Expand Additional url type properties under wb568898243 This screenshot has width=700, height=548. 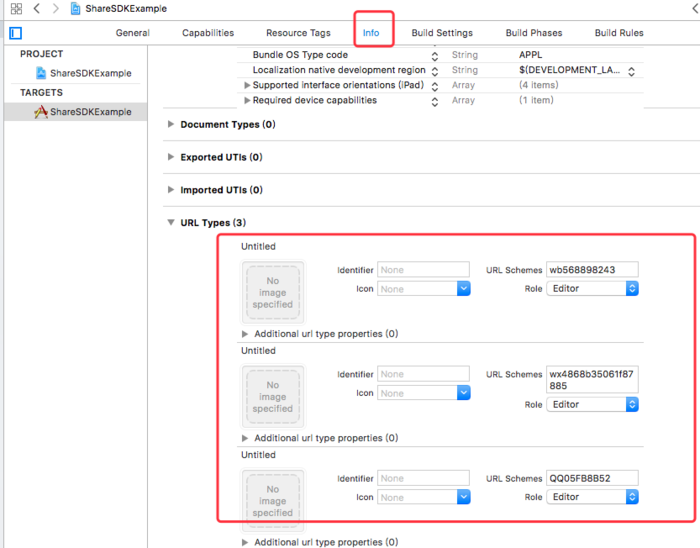(245, 334)
